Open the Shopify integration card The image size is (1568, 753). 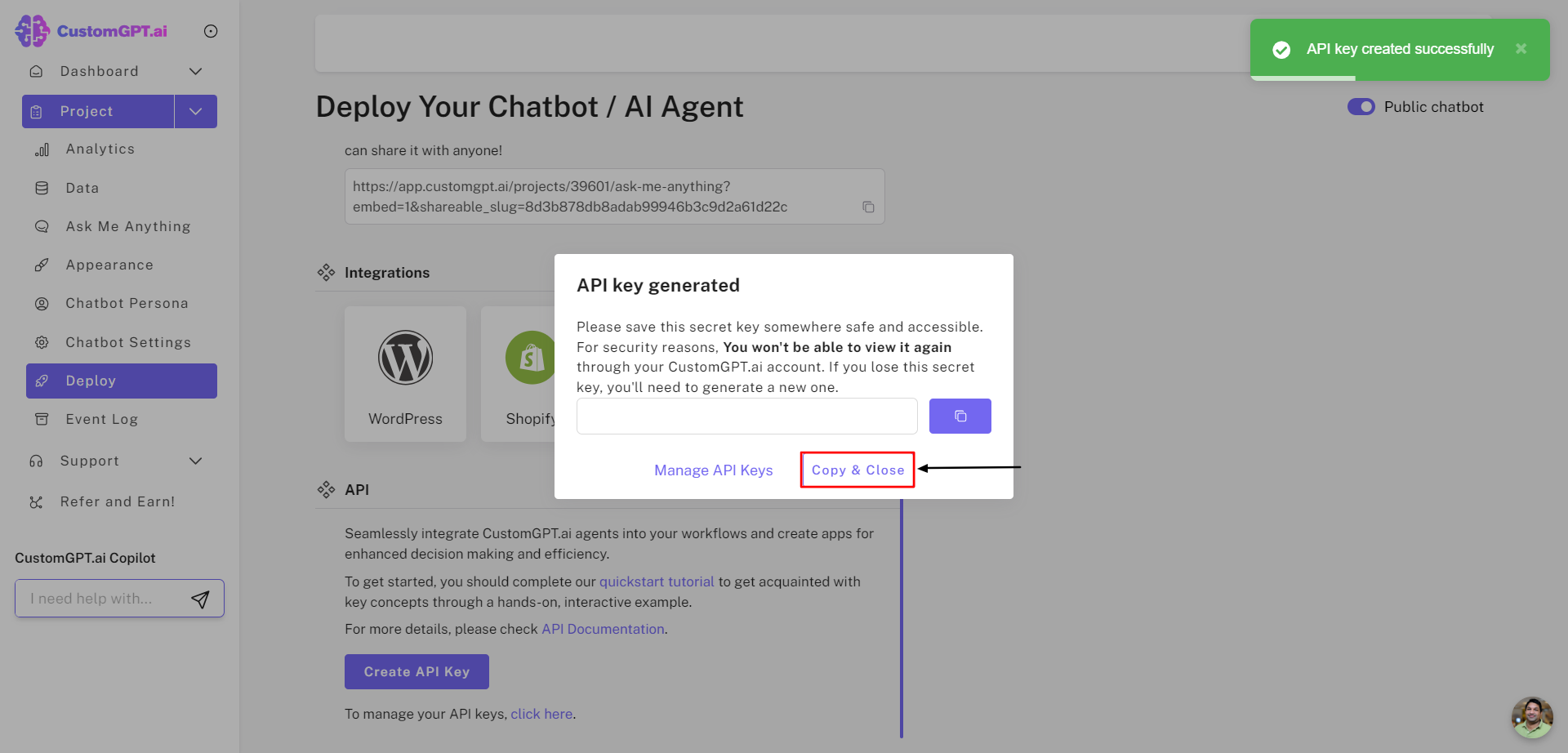tap(518, 374)
